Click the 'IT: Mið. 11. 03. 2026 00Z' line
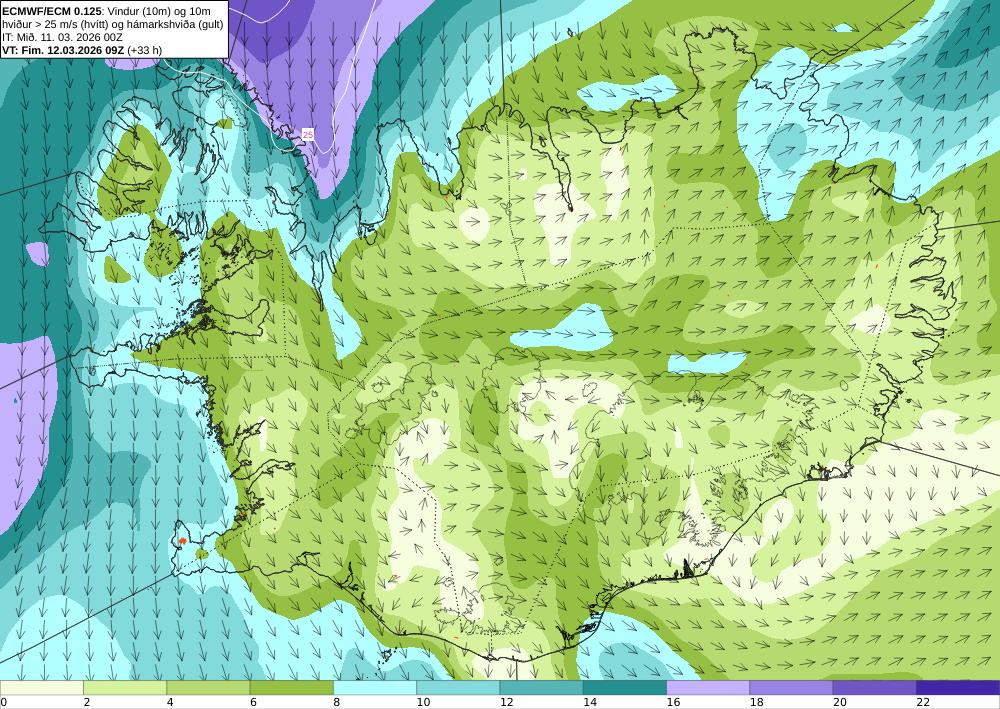This screenshot has height=709, width=1000. click(x=62, y=37)
